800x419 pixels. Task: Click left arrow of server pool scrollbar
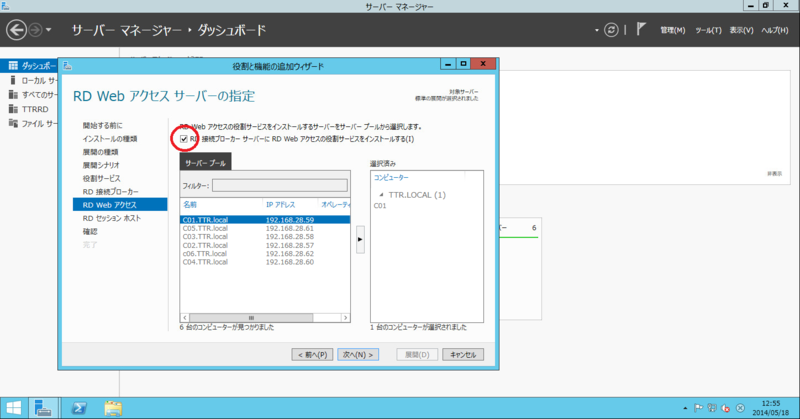(x=185, y=317)
